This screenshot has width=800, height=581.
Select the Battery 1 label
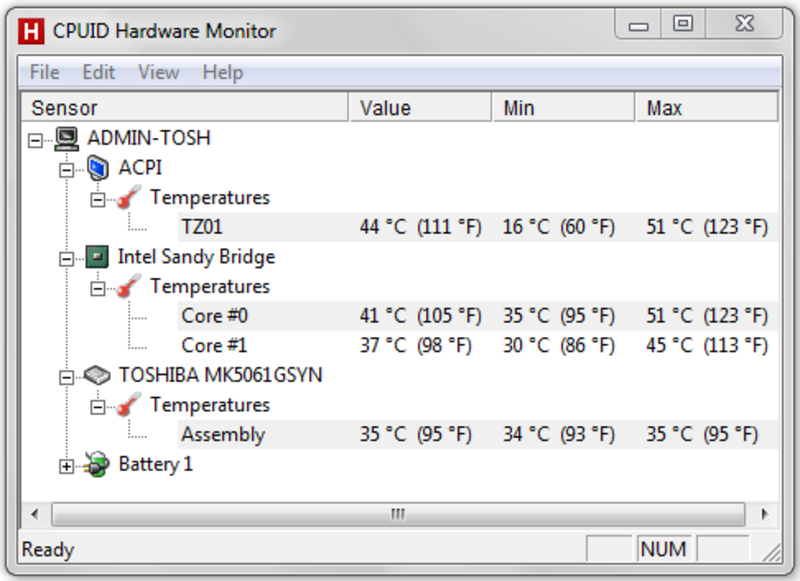156,464
